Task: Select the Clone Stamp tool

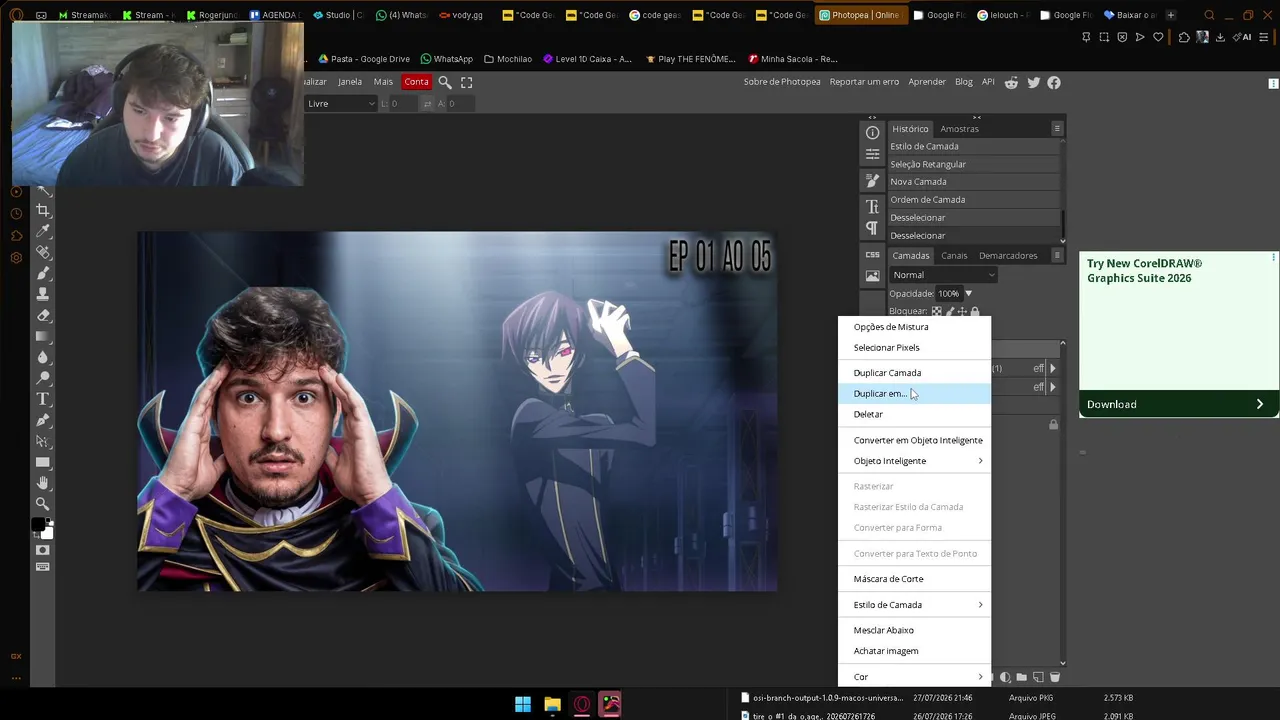Action: coord(43,294)
